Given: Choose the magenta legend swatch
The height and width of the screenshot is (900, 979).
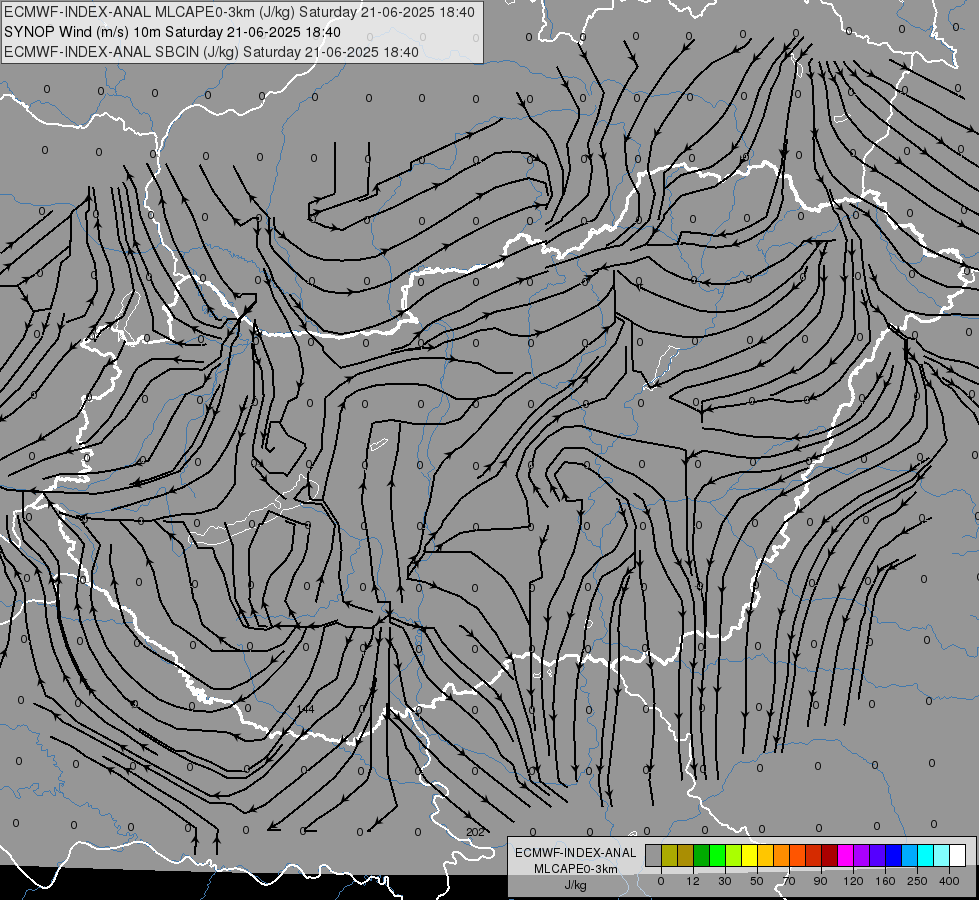Looking at the screenshot, I should pos(846,855).
